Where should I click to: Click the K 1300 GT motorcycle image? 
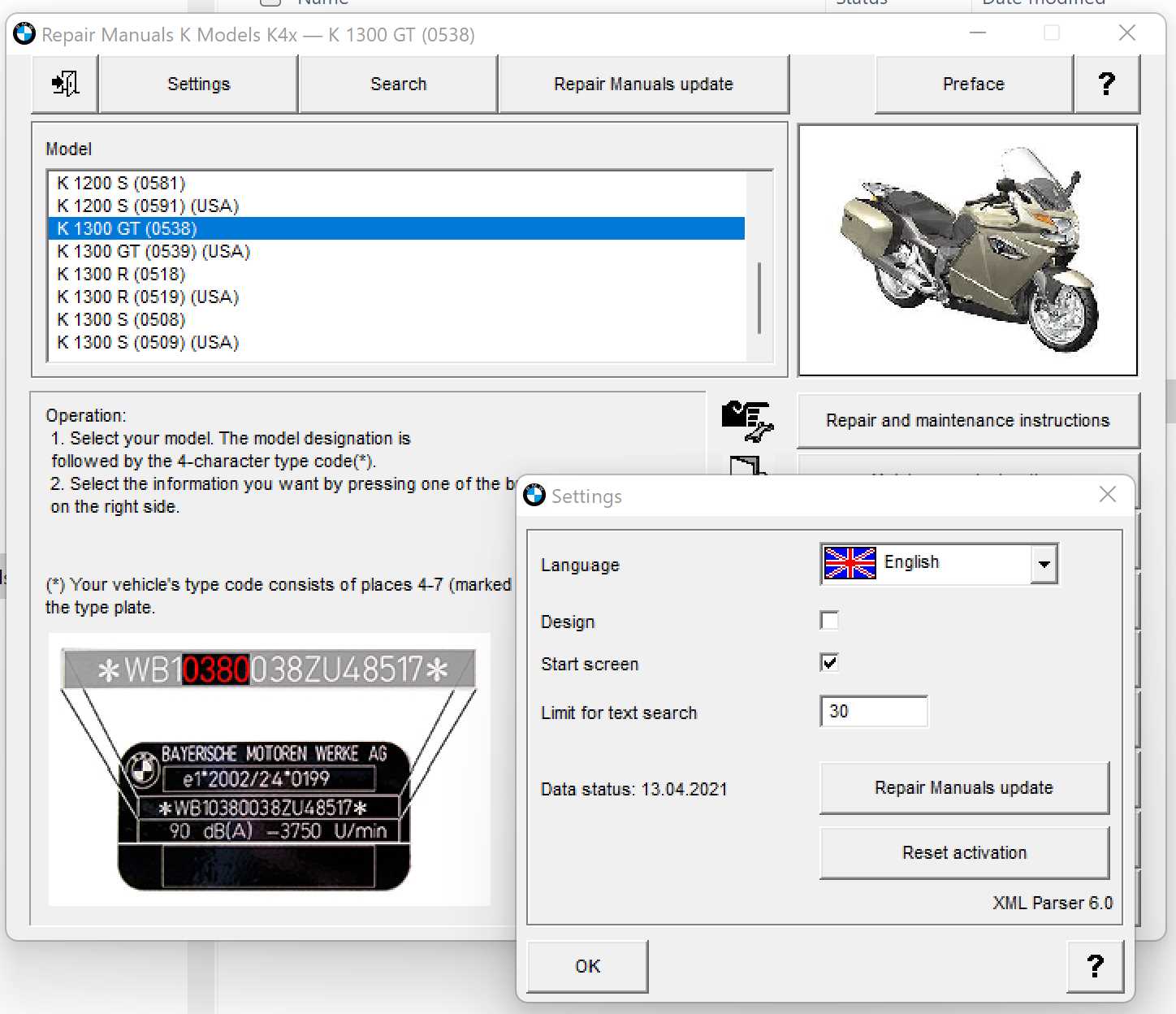click(x=968, y=250)
